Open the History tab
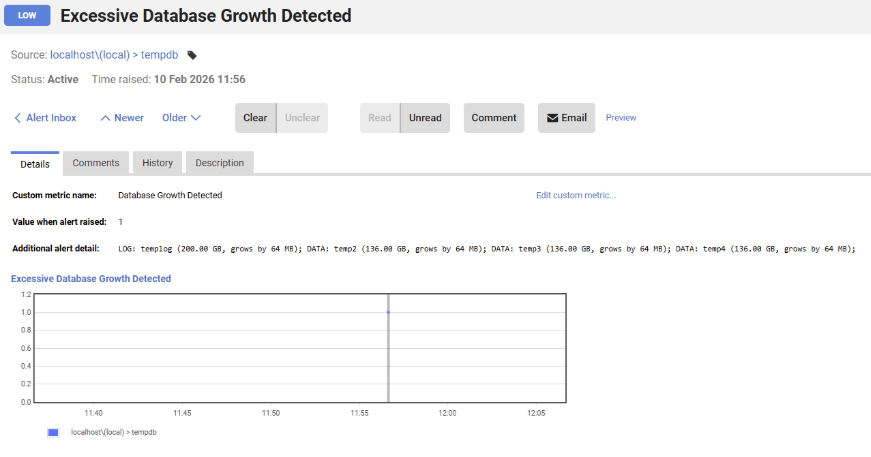The width and height of the screenshot is (871, 457). [157, 163]
